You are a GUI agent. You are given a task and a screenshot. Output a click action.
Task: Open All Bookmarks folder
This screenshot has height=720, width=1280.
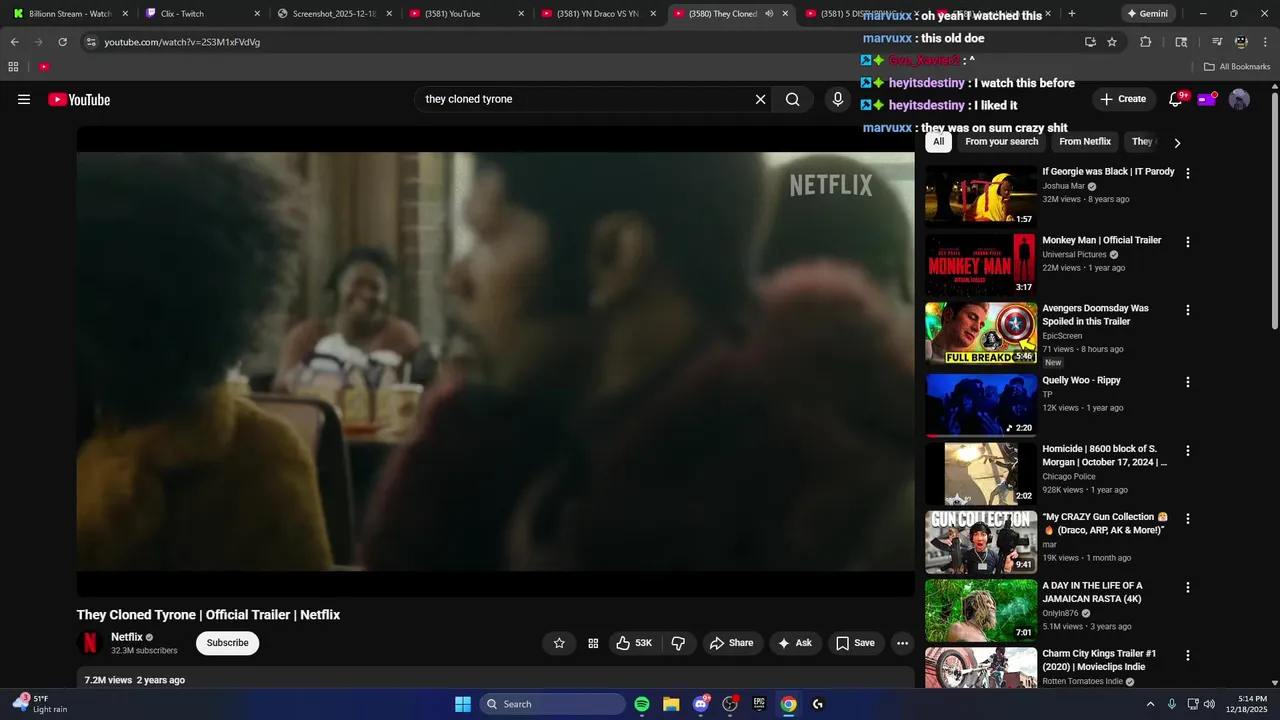point(1237,67)
